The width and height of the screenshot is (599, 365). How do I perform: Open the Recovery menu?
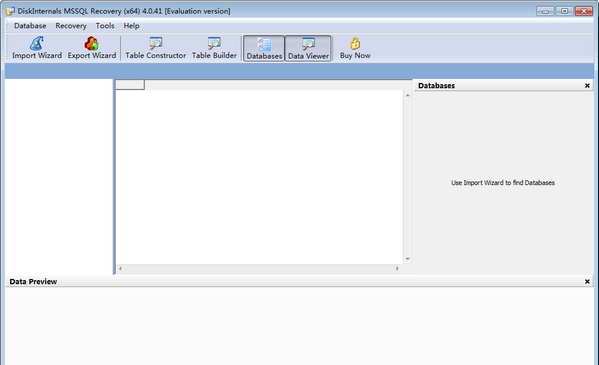click(71, 26)
